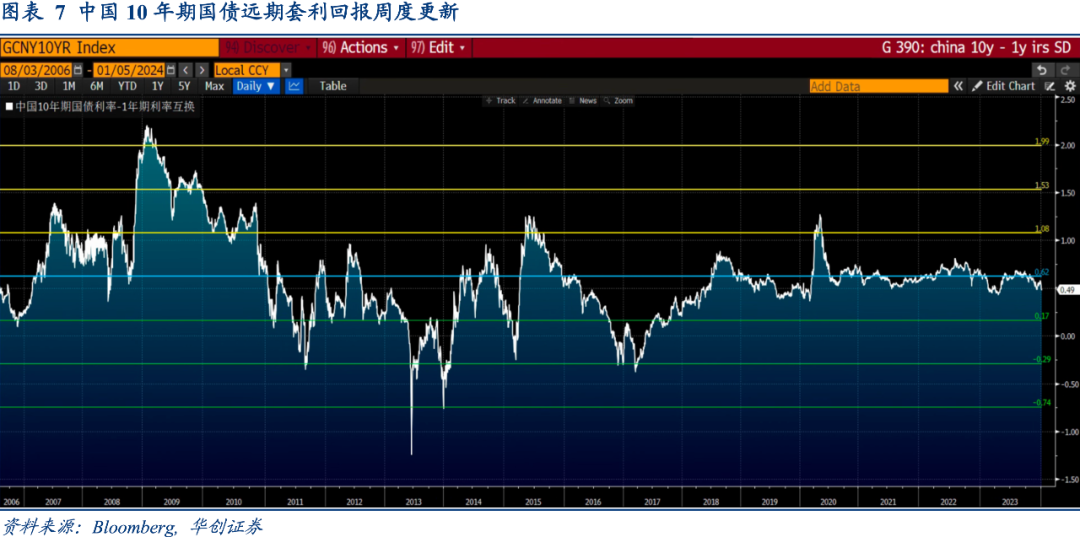
Task: Click the GCNY10YR Index security field
Action: 110,48
